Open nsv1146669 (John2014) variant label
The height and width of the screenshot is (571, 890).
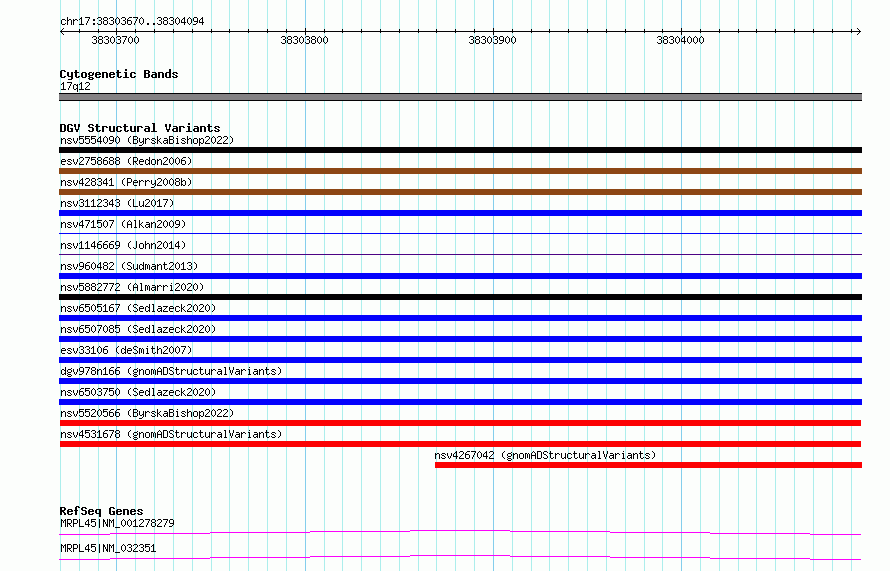click(x=123, y=245)
